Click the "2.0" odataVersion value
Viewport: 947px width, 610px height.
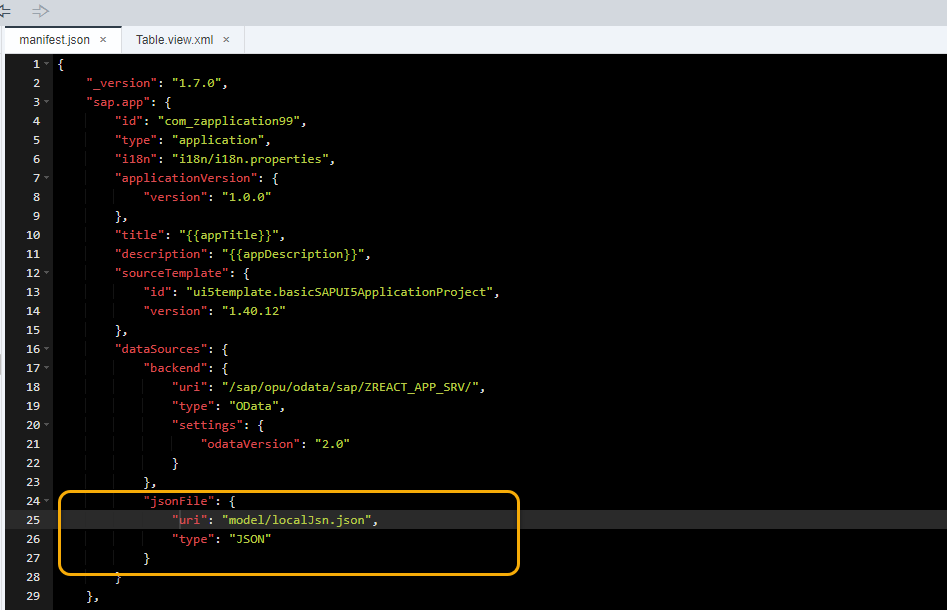[332, 445]
